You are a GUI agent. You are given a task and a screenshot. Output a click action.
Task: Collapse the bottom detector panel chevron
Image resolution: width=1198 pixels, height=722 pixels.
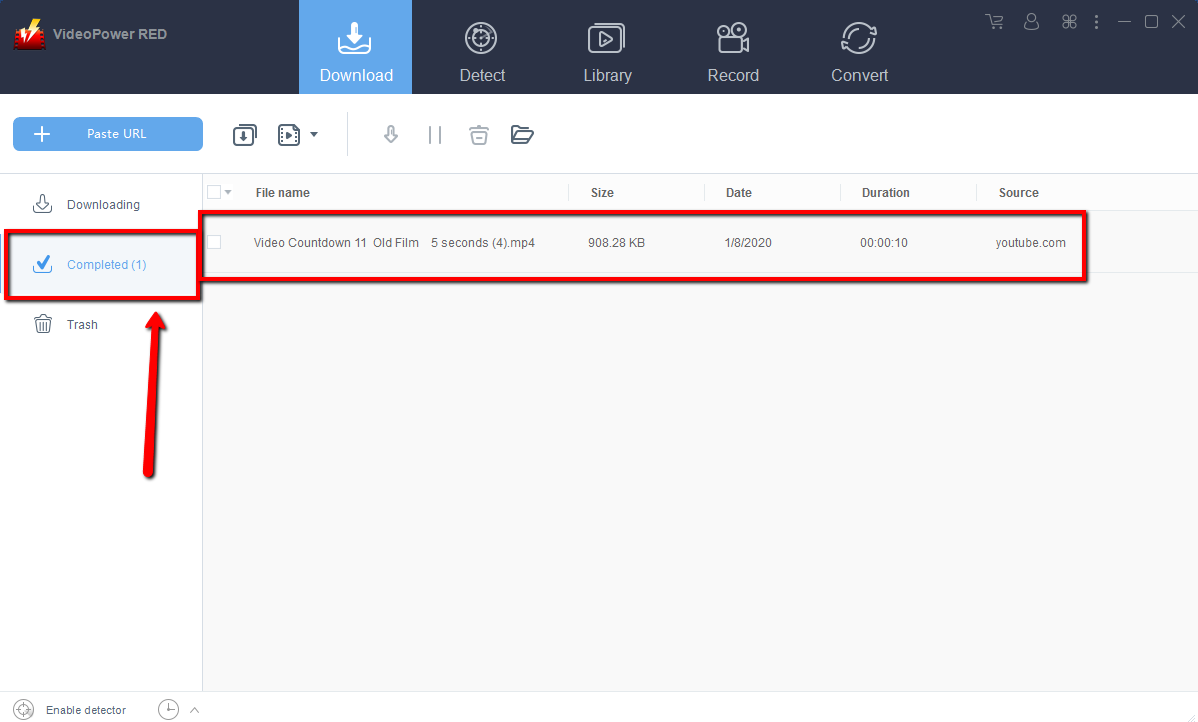point(193,709)
